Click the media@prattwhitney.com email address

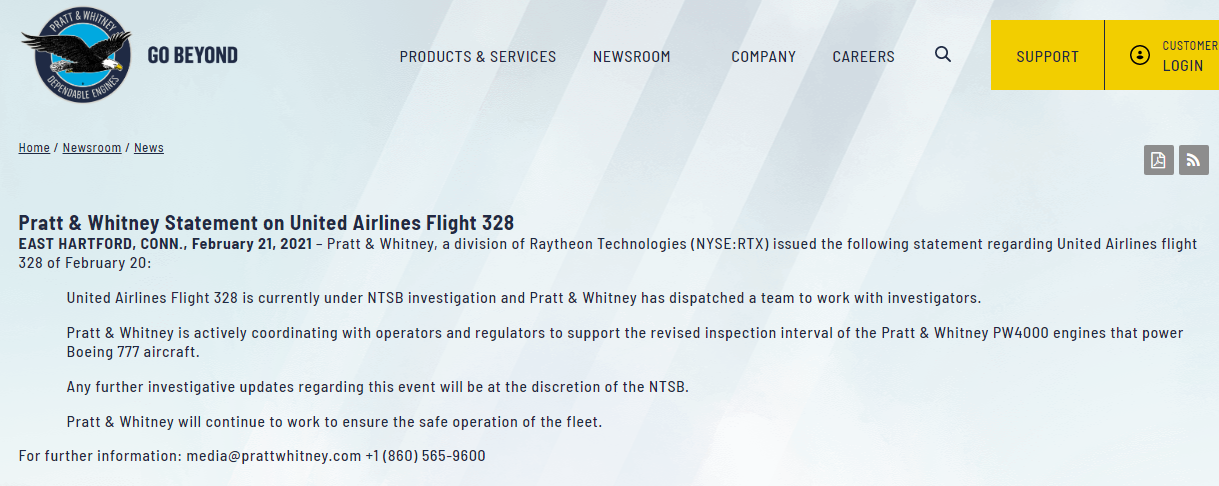click(x=273, y=456)
